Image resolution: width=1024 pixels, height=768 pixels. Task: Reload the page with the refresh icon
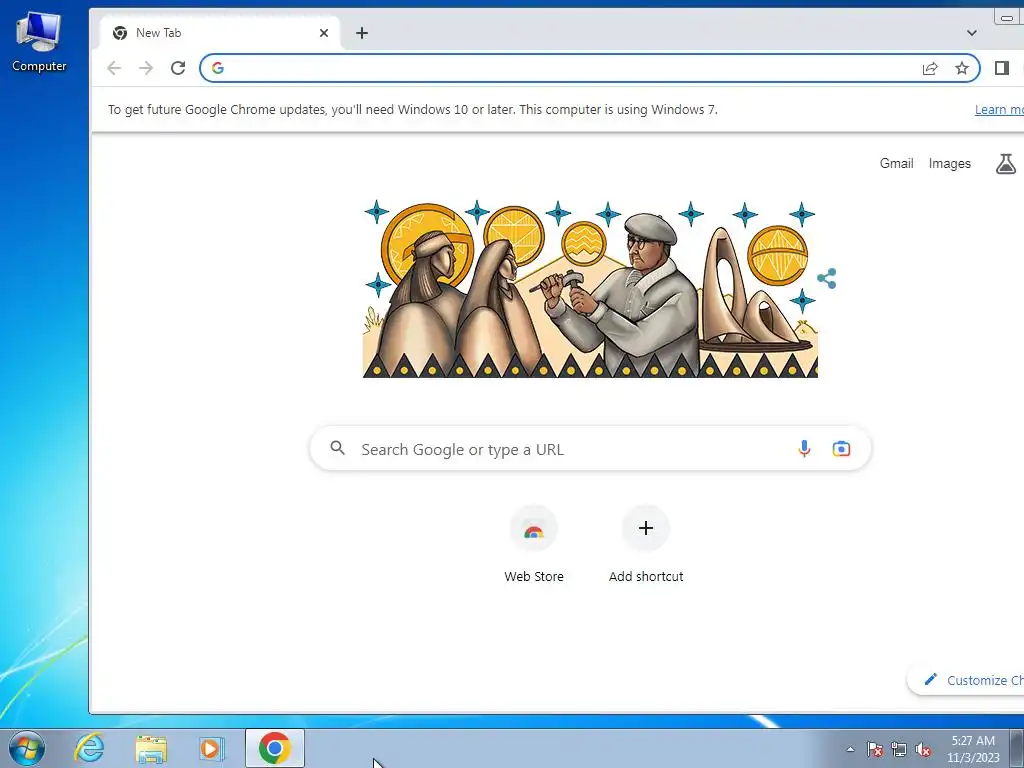click(178, 68)
